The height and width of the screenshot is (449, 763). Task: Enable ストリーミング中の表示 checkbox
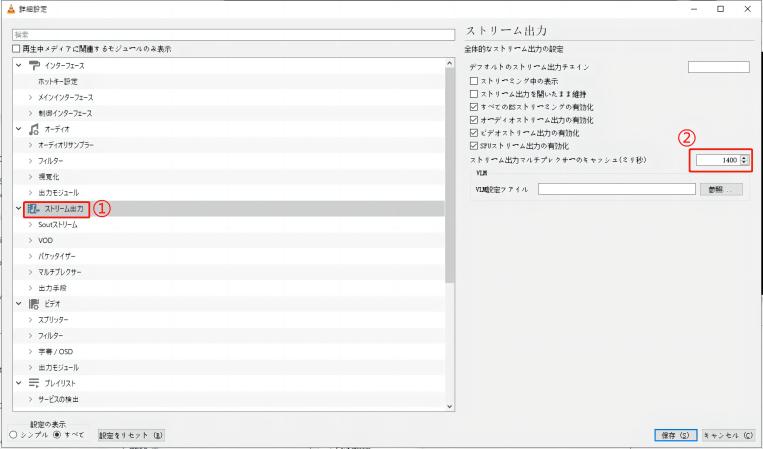click(474, 81)
